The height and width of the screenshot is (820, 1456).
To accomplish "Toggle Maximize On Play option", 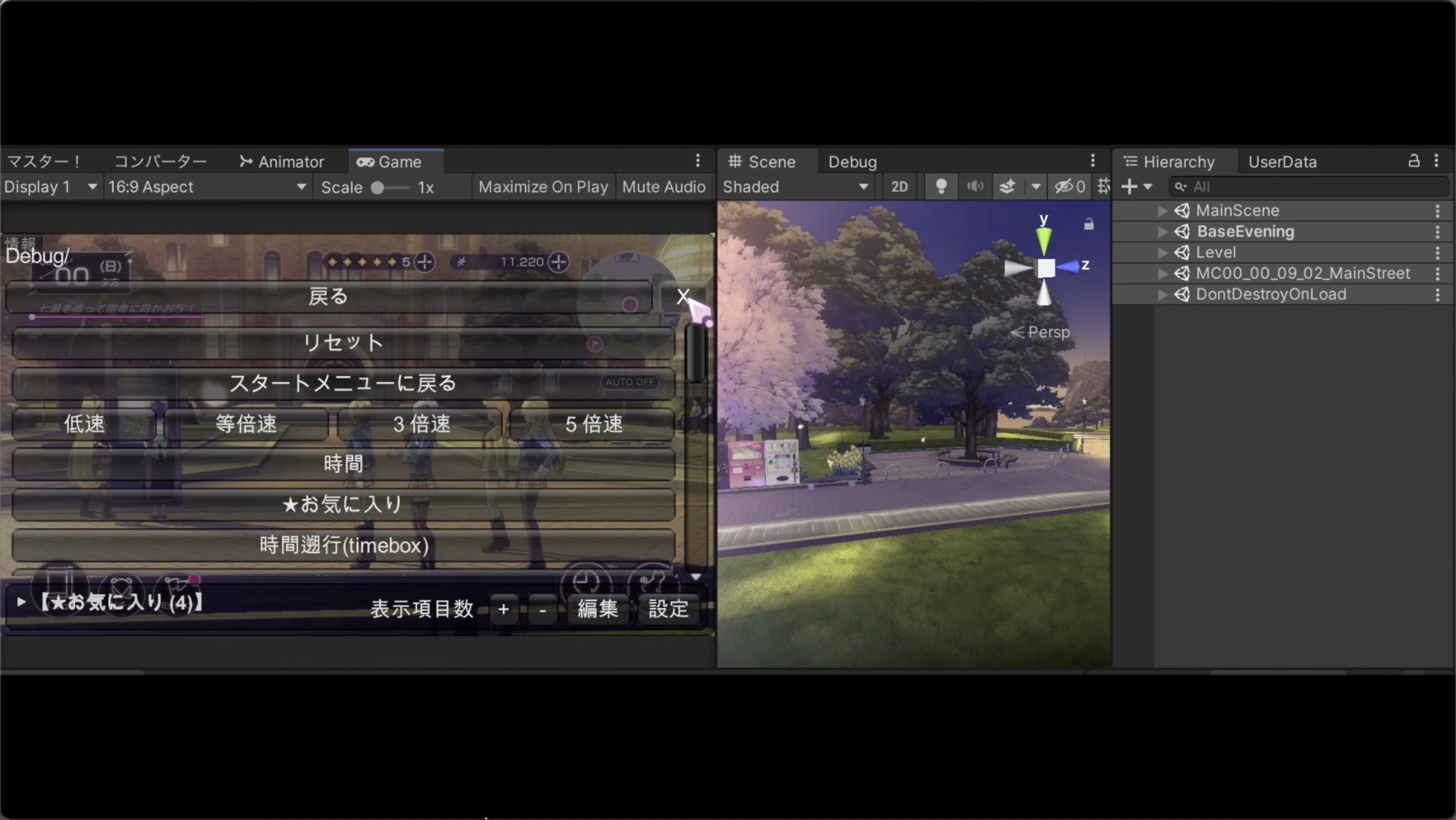I will 542,187.
